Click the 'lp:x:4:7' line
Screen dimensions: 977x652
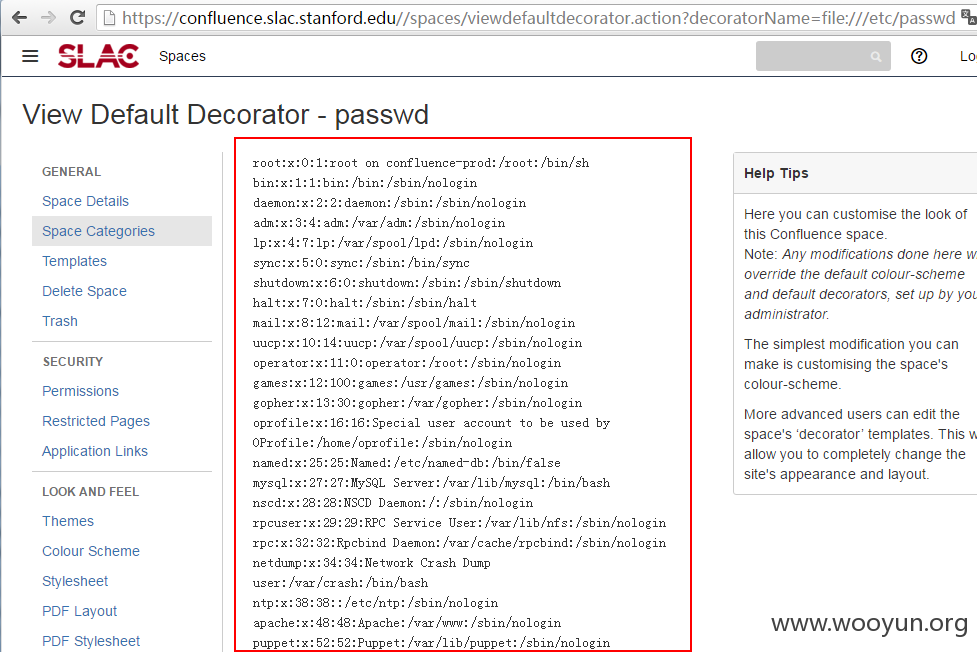(393, 242)
